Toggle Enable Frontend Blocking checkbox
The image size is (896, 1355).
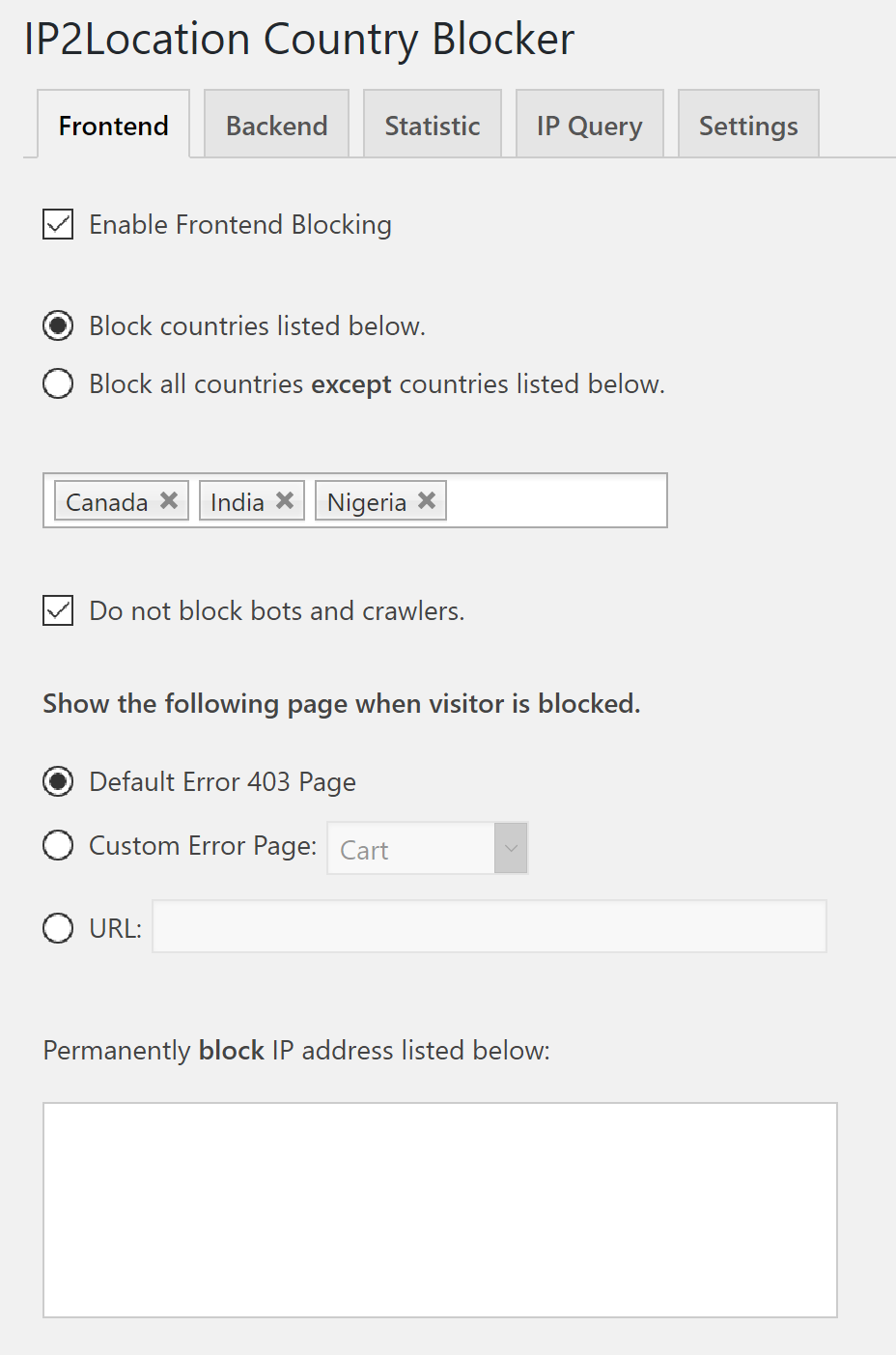click(58, 224)
